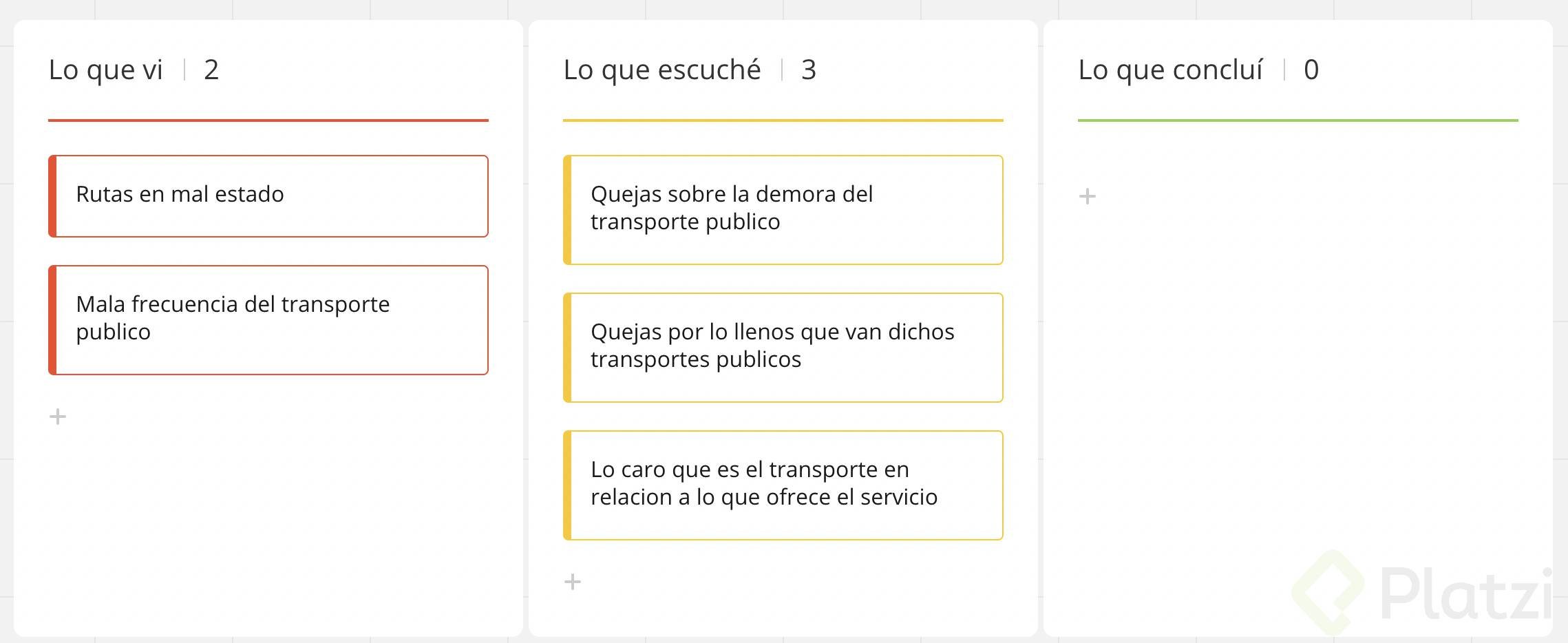Click the yellow accent strip on the first "Quejas" card
This screenshot has width=1568, height=643.
tap(567, 209)
